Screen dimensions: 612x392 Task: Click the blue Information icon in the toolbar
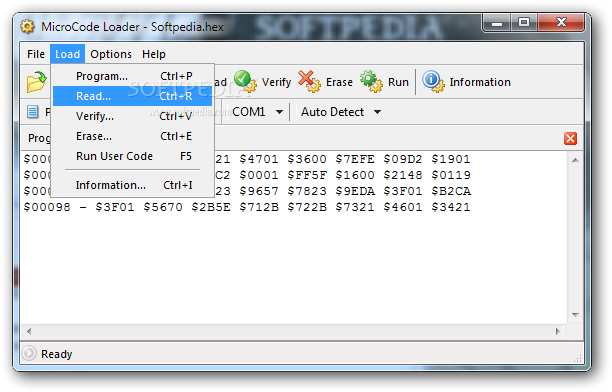(433, 81)
